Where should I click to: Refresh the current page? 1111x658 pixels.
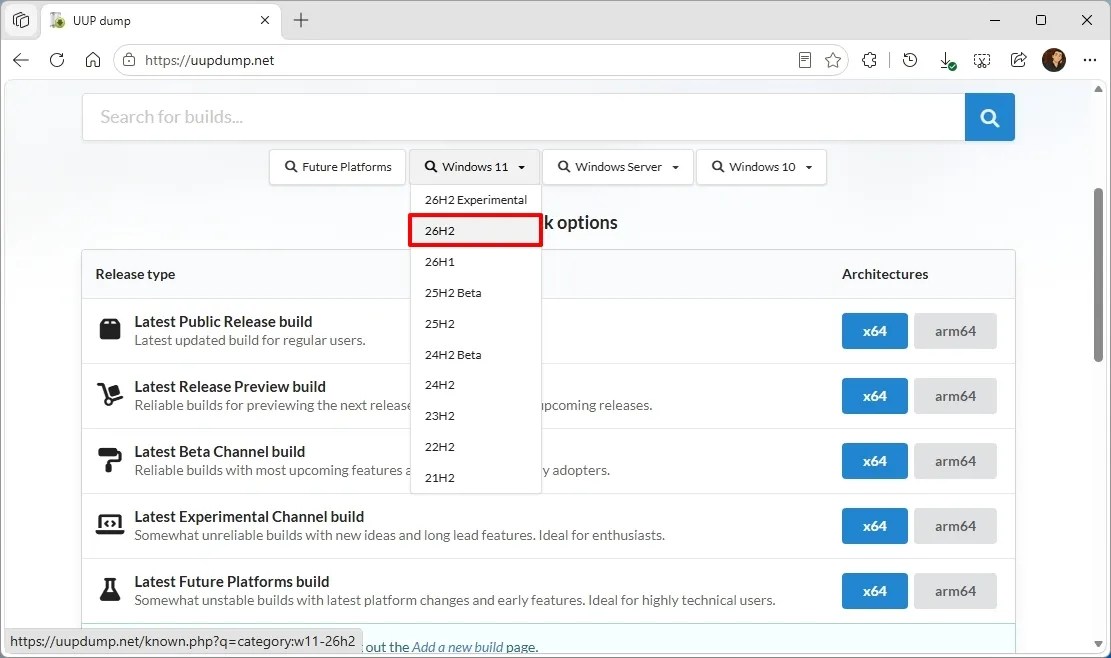click(57, 60)
